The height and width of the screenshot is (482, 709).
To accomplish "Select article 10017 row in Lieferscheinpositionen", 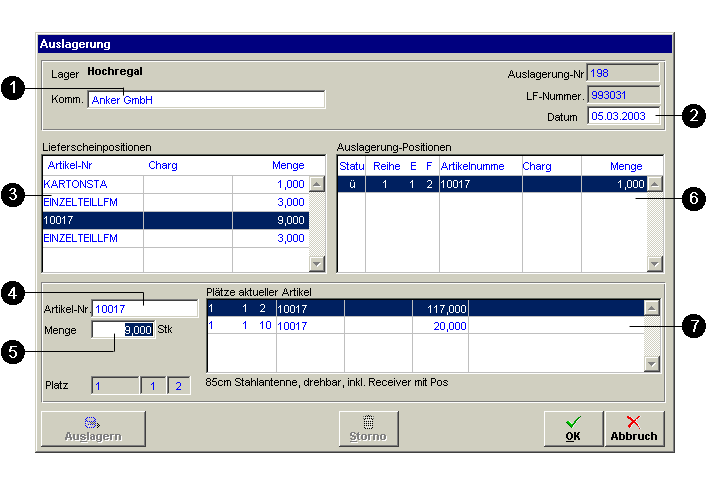I will pyautogui.click(x=175, y=220).
